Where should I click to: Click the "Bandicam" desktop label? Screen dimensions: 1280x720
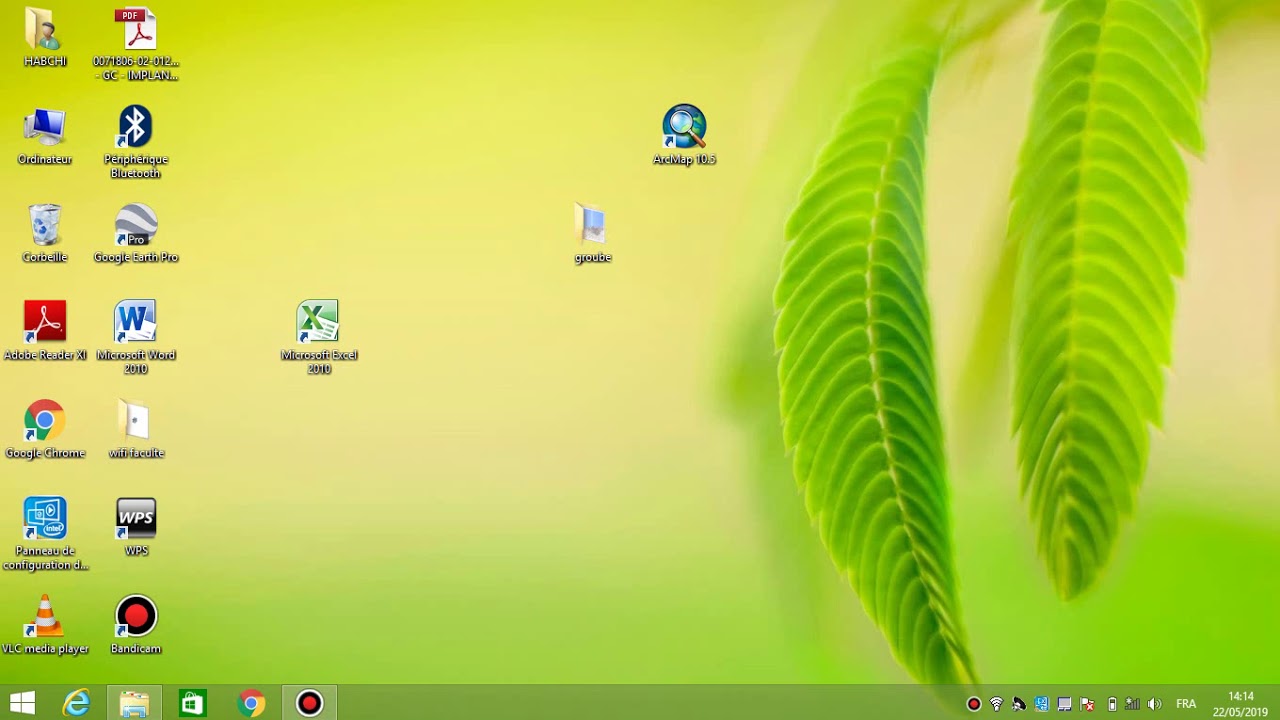136,649
